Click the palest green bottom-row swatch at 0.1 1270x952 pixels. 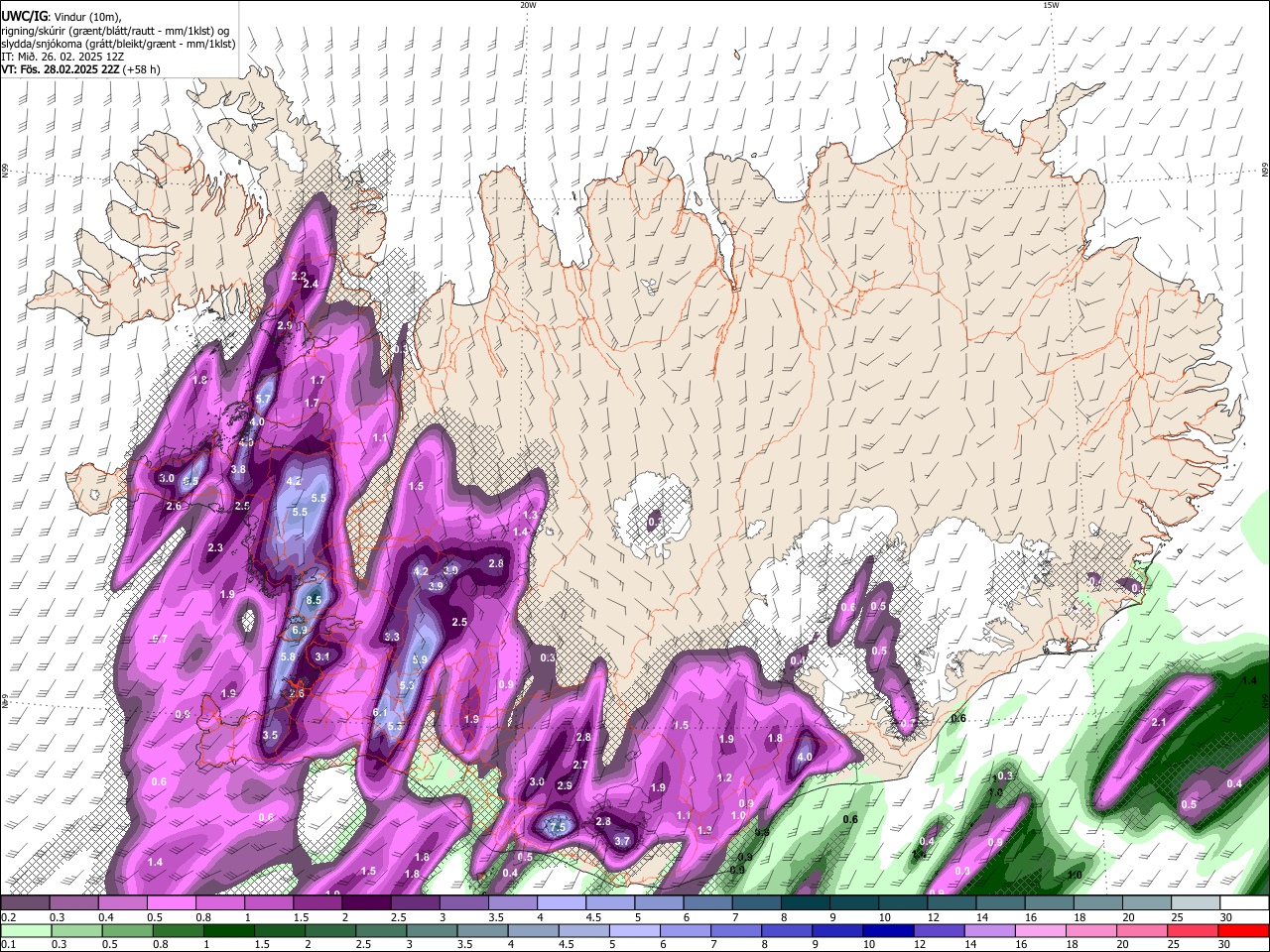tap(25, 930)
